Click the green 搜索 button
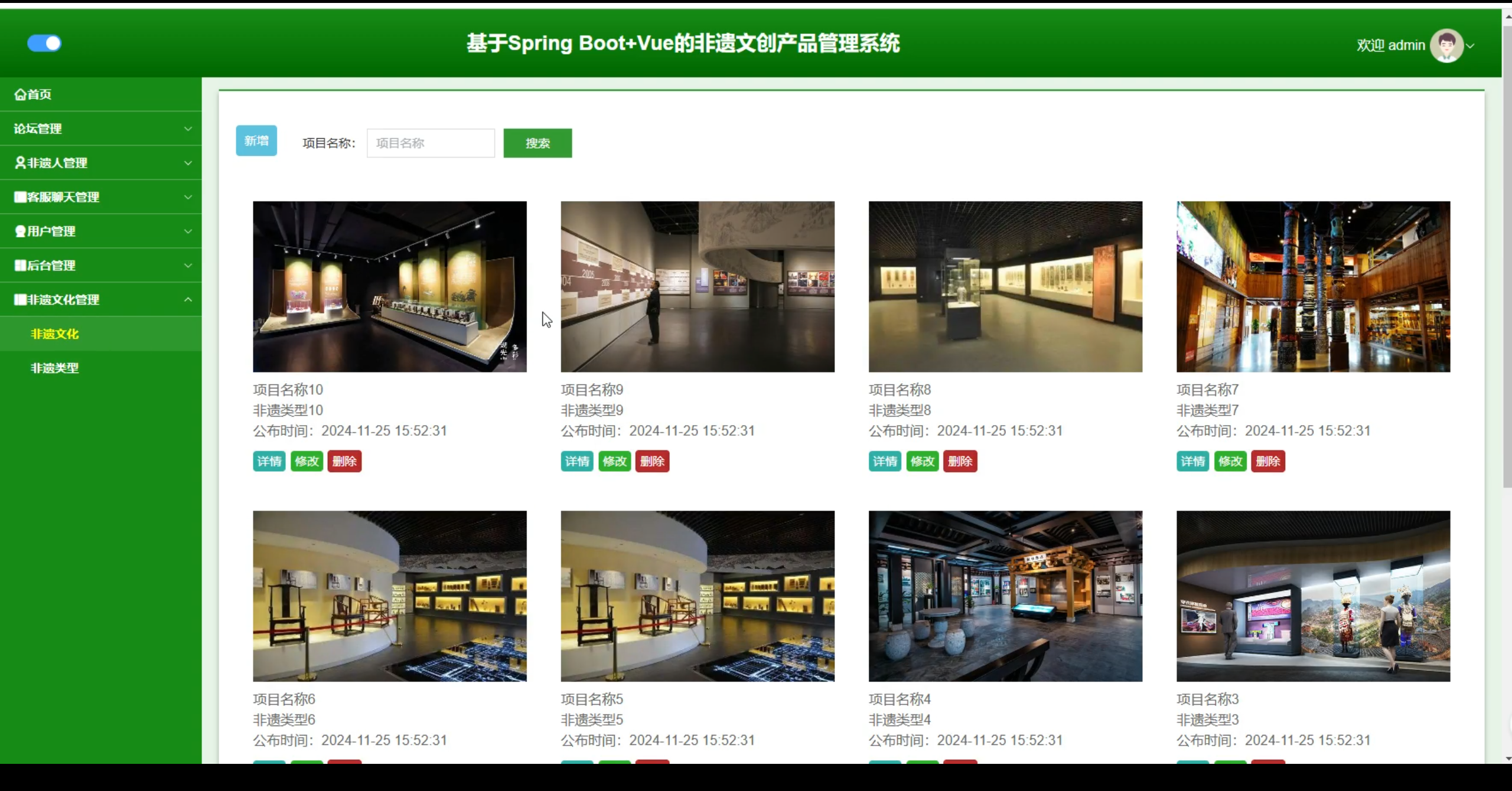 tap(537, 143)
